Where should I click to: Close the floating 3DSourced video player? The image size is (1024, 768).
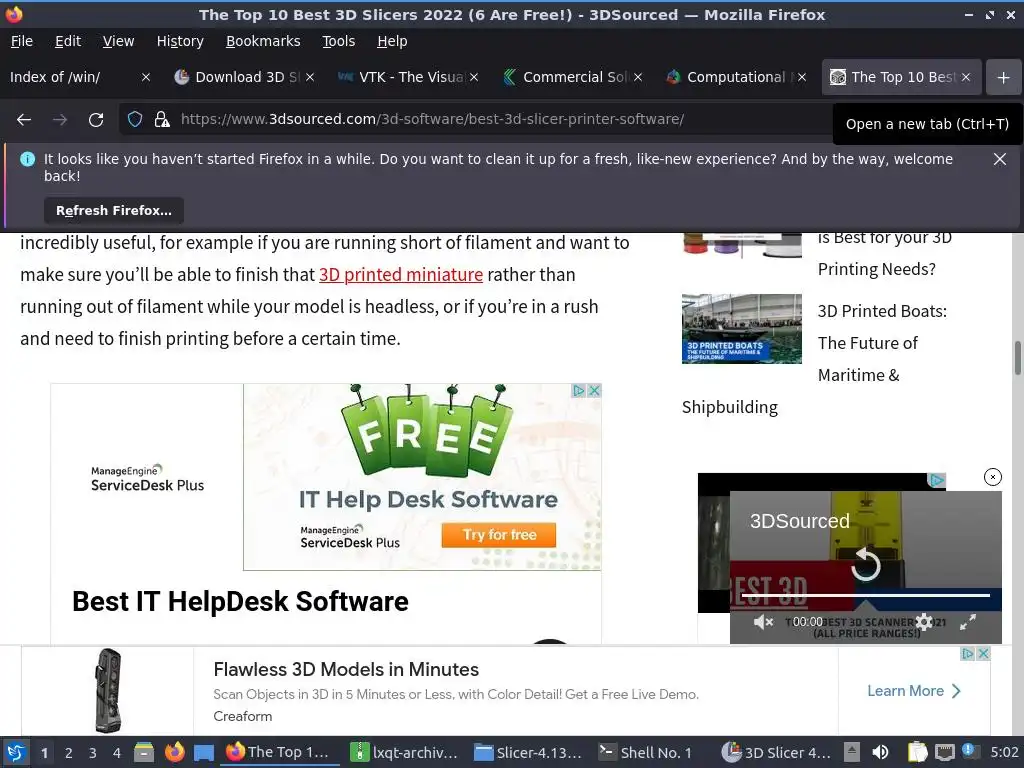[992, 477]
